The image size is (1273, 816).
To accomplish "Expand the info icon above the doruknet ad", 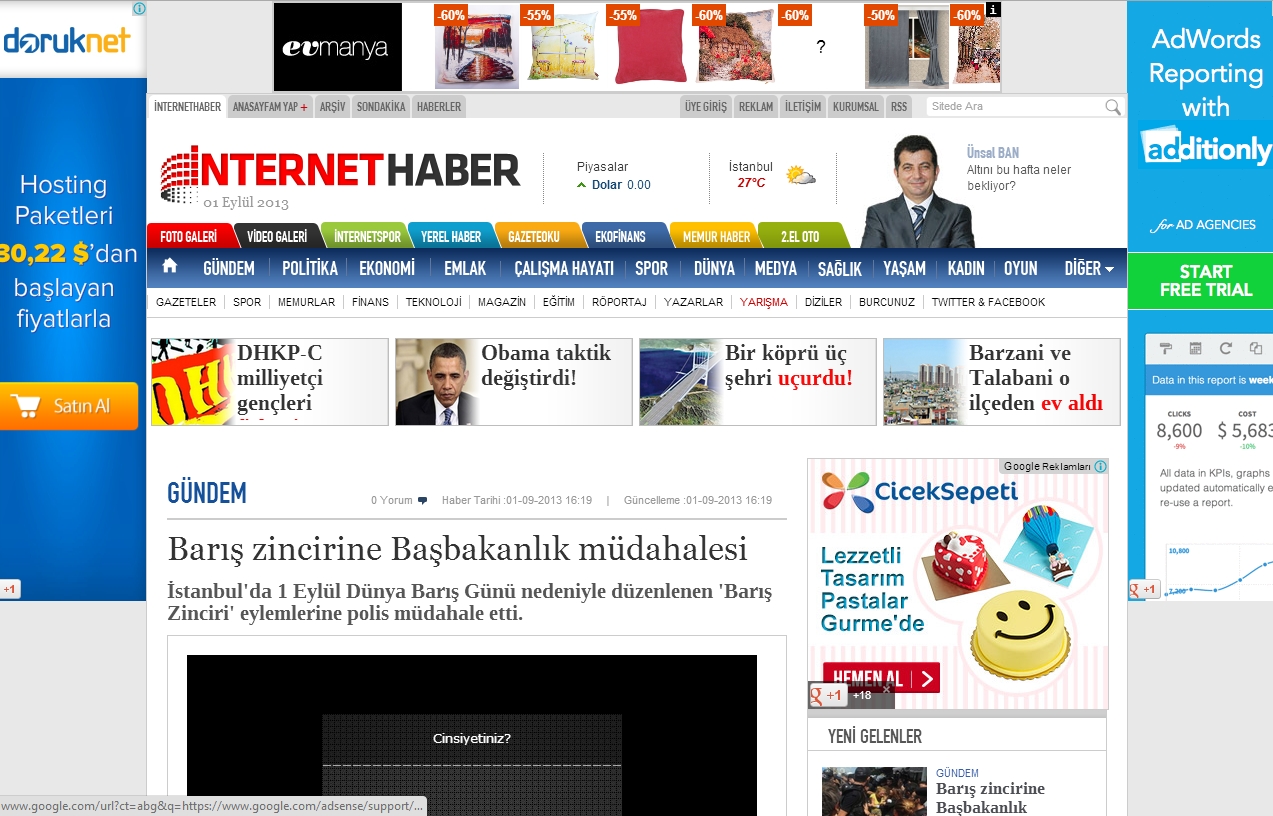I will point(137,8).
